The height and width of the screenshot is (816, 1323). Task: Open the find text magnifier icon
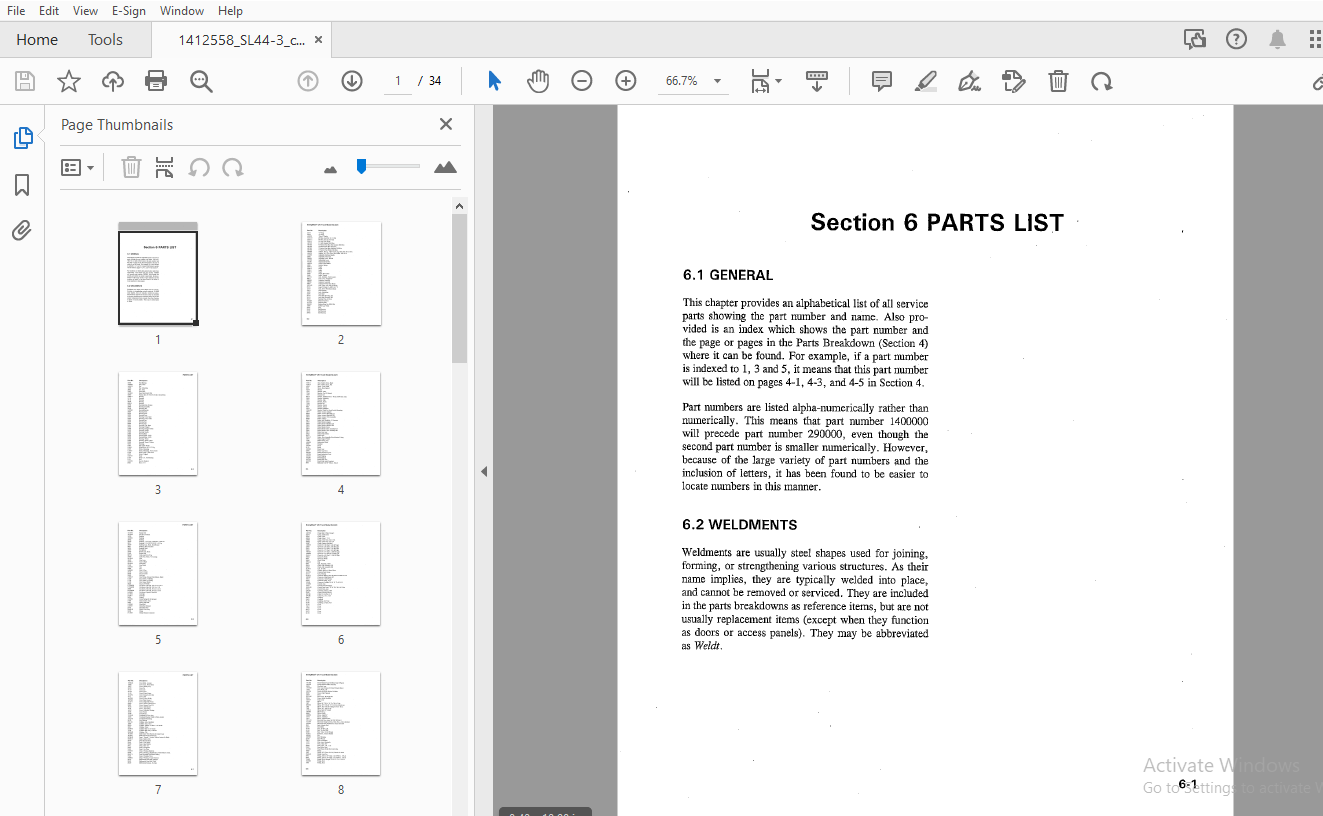tap(201, 81)
